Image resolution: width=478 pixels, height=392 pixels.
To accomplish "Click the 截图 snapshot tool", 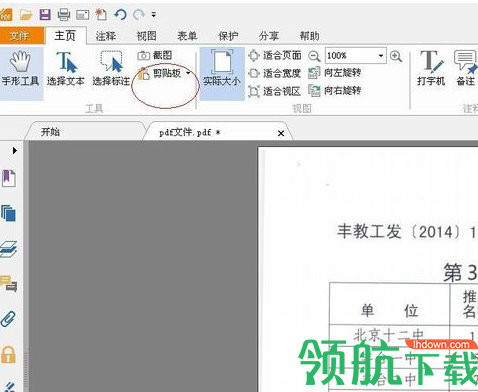I will (x=155, y=55).
